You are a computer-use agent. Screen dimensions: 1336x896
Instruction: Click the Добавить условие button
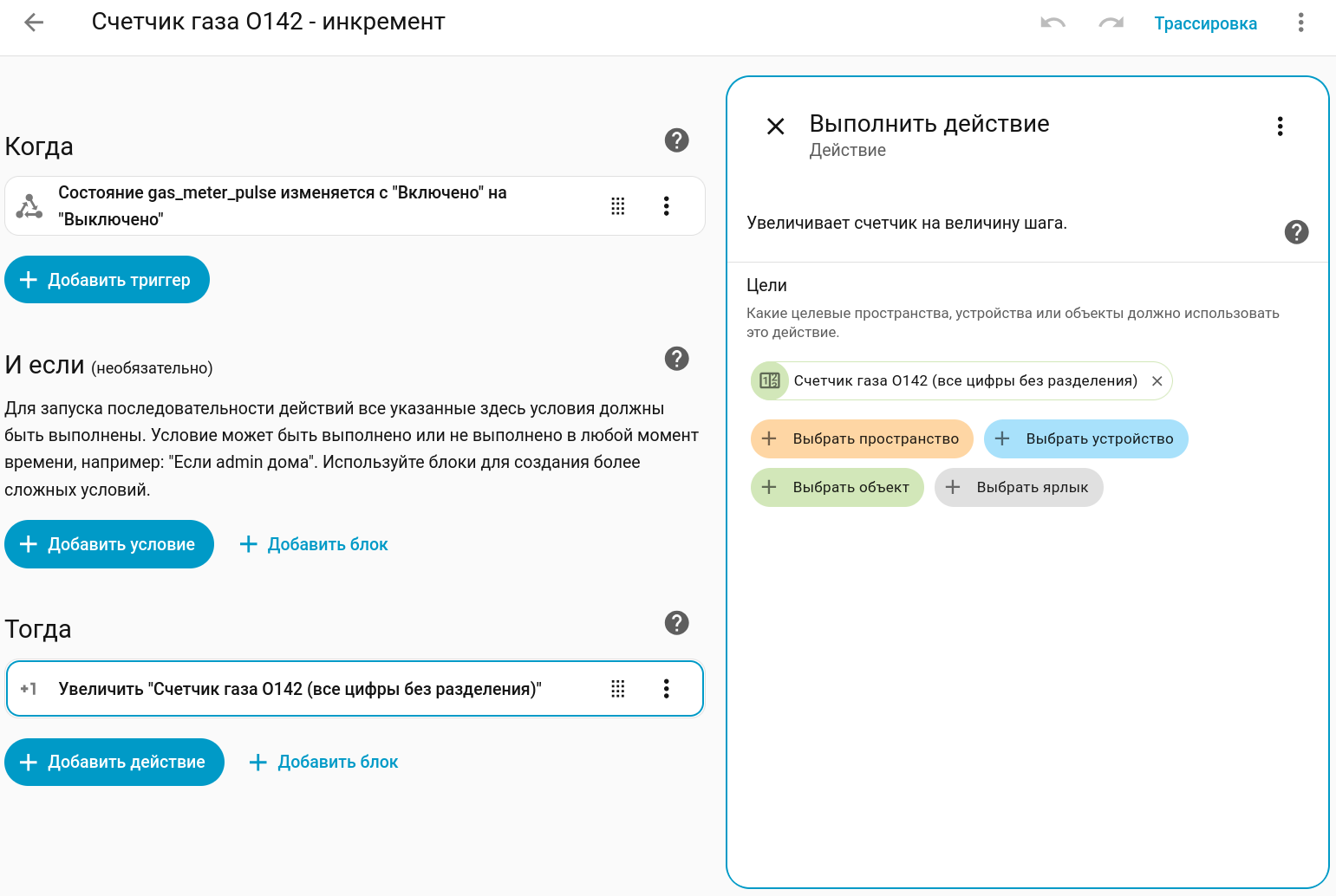click(109, 544)
